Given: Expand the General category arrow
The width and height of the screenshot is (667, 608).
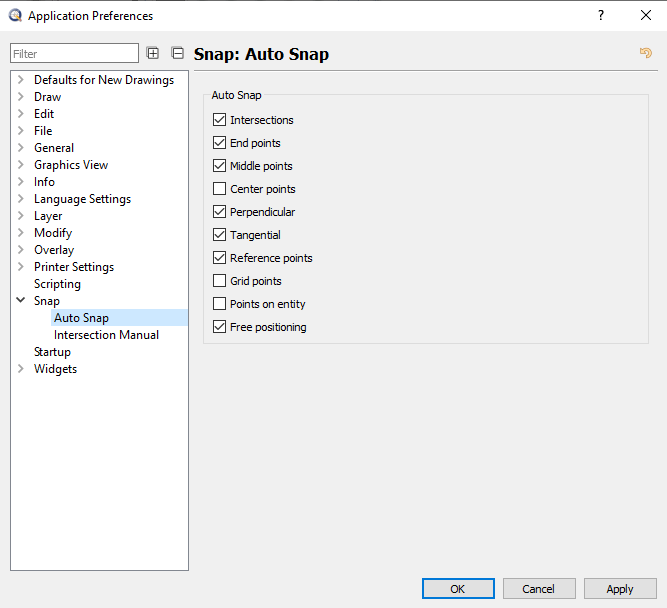Looking at the screenshot, I should [x=20, y=148].
